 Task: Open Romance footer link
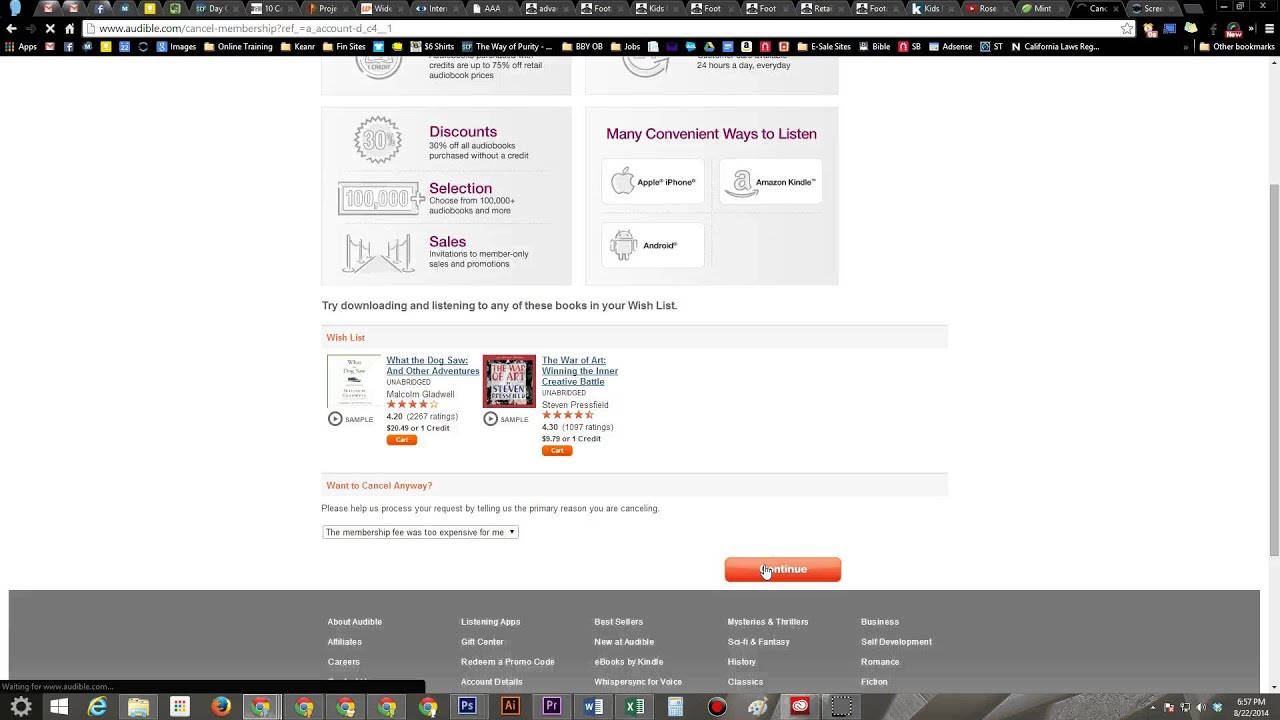point(880,662)
